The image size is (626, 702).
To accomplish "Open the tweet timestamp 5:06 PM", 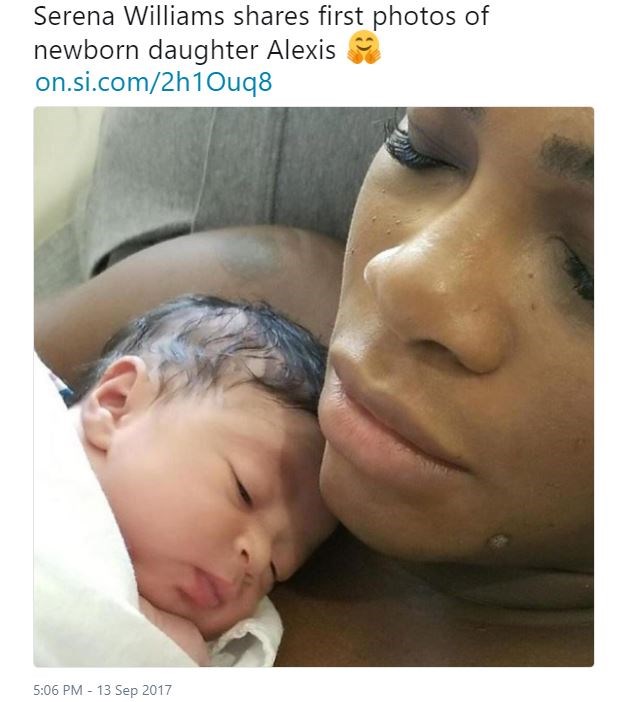I will [x=58, y=689].
